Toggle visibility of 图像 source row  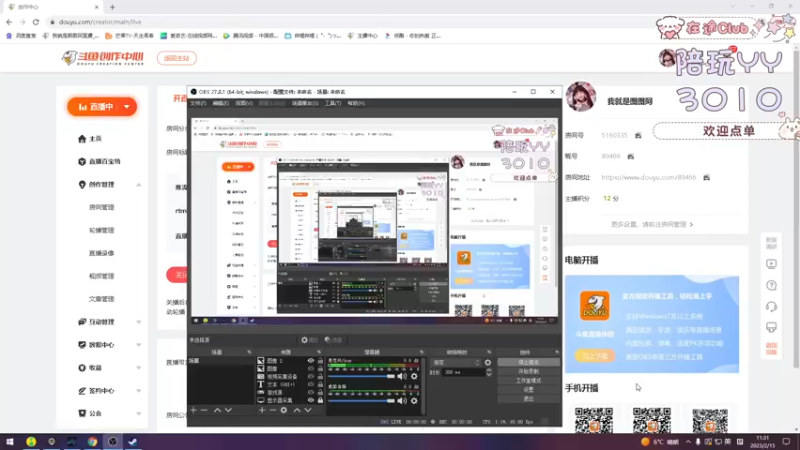(x=310, y=368)
